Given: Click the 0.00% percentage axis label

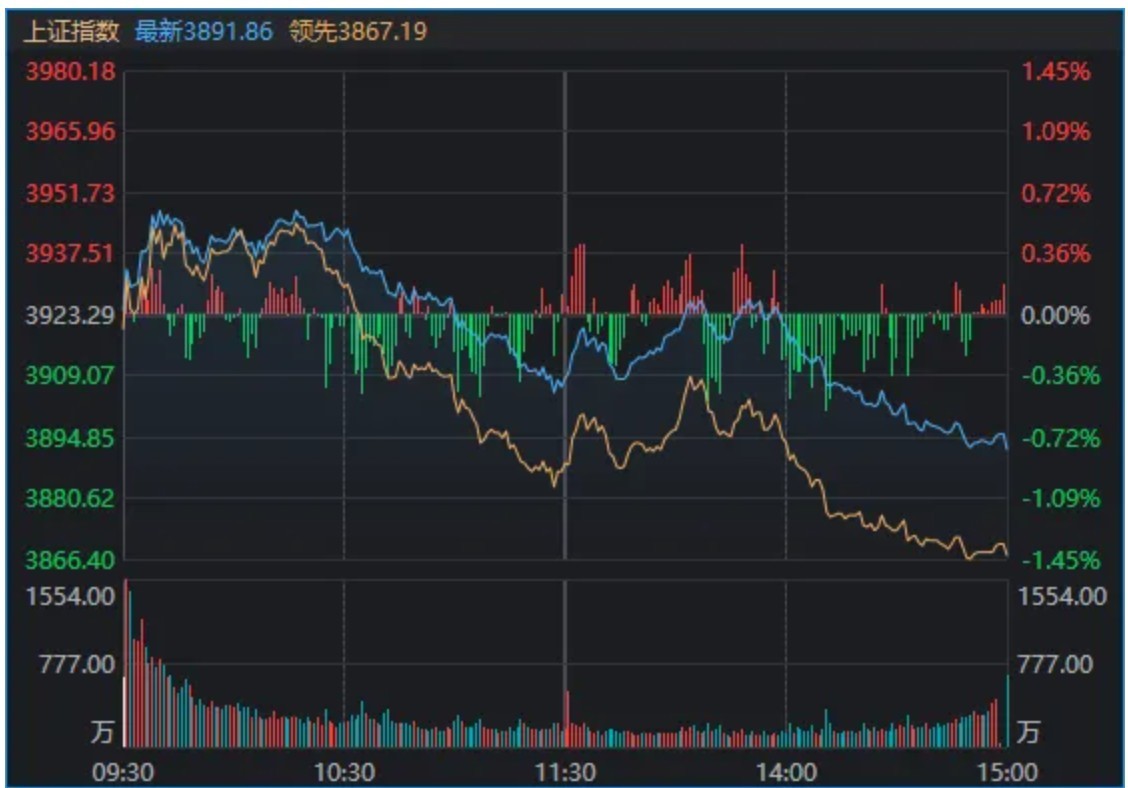Looking at the screenshot, I should click(1055, 315).
